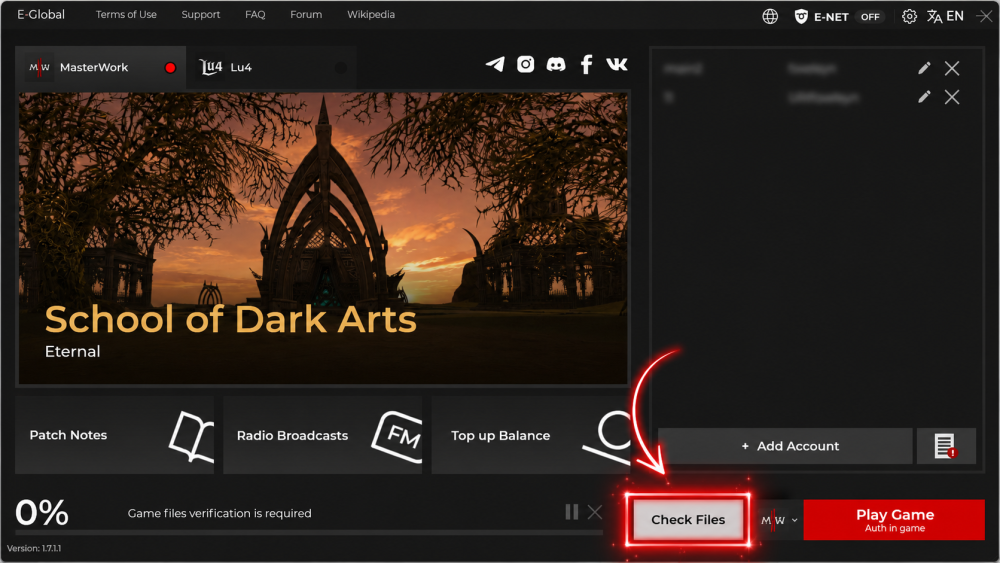Click the globe network icon

pyautogui.click(x=770, y=17)
